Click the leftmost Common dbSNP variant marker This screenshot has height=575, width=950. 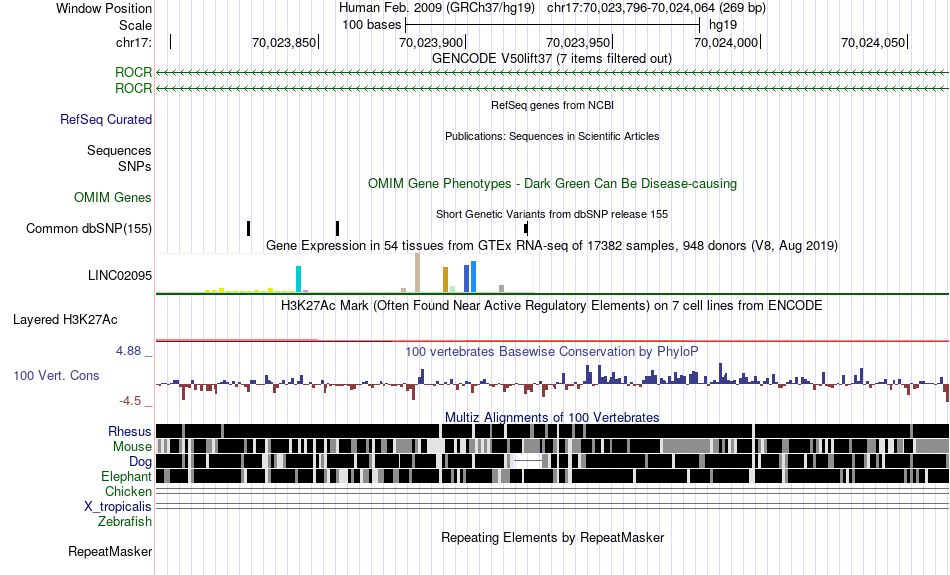click(248, 228)
